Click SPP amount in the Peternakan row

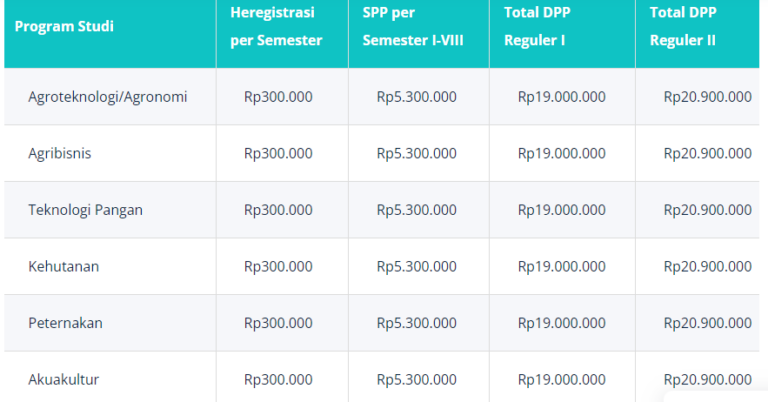pos(417,323)
